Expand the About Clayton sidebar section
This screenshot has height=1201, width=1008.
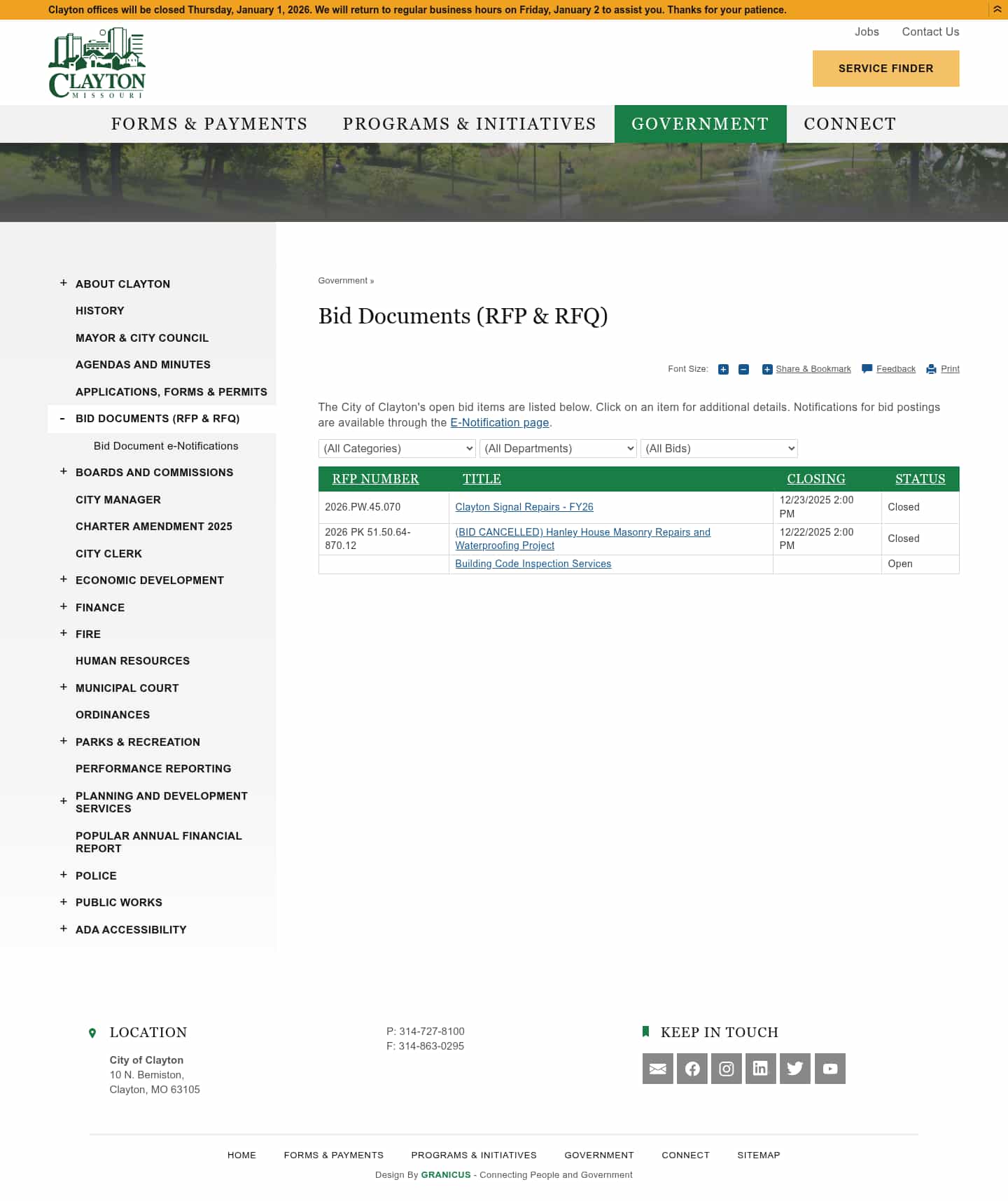point(63,283)
